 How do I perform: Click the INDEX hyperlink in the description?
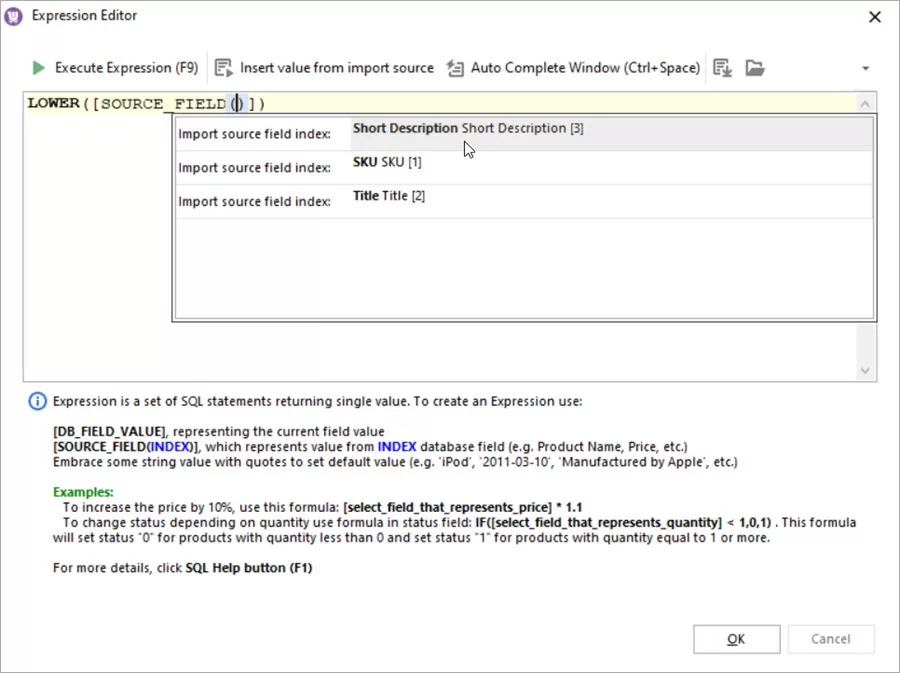pyautogui.click(x=397, y=446)
